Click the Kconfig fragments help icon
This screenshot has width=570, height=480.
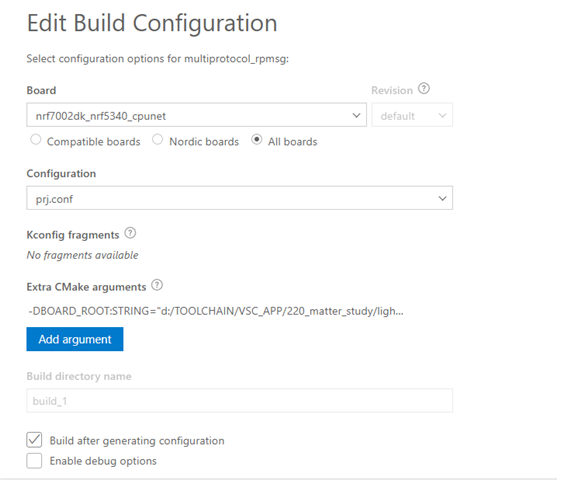point(130,233)
